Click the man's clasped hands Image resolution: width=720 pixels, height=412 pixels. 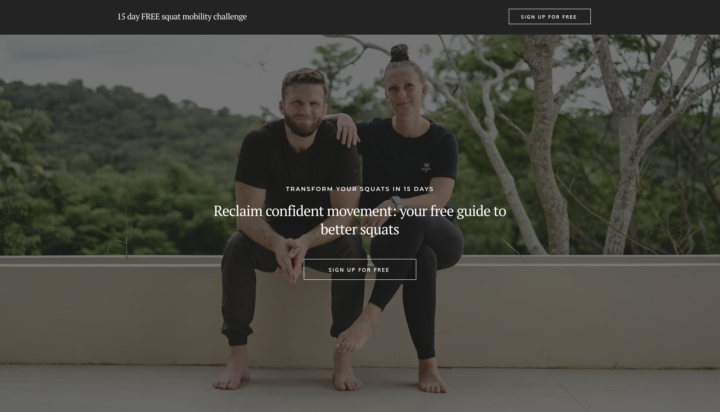tap(290, 262)
